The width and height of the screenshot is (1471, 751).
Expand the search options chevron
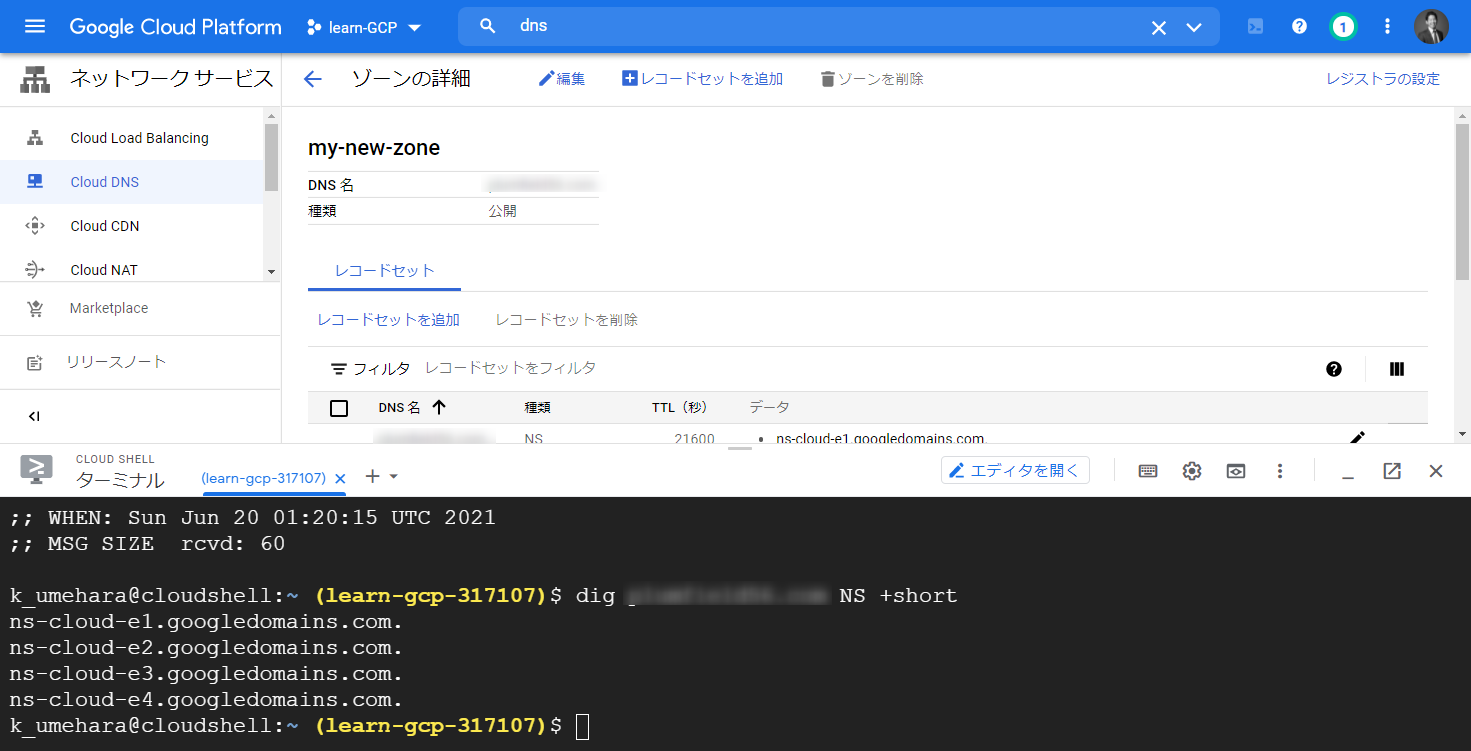point(1194,27)
